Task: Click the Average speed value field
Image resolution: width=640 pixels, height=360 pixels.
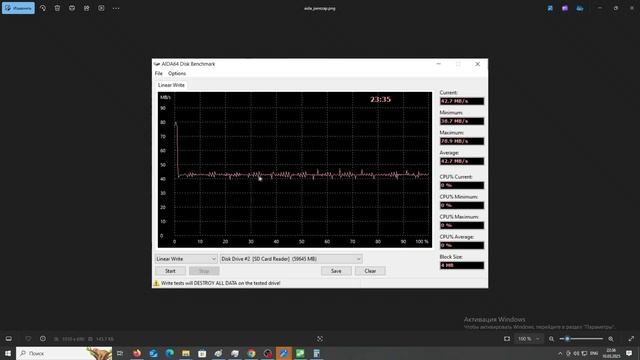Action: (462, 161)
